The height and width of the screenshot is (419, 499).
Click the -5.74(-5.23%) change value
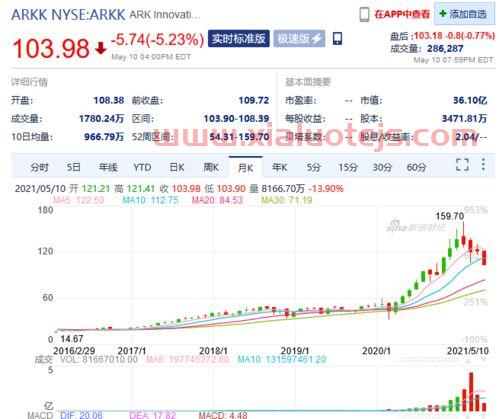157,40
